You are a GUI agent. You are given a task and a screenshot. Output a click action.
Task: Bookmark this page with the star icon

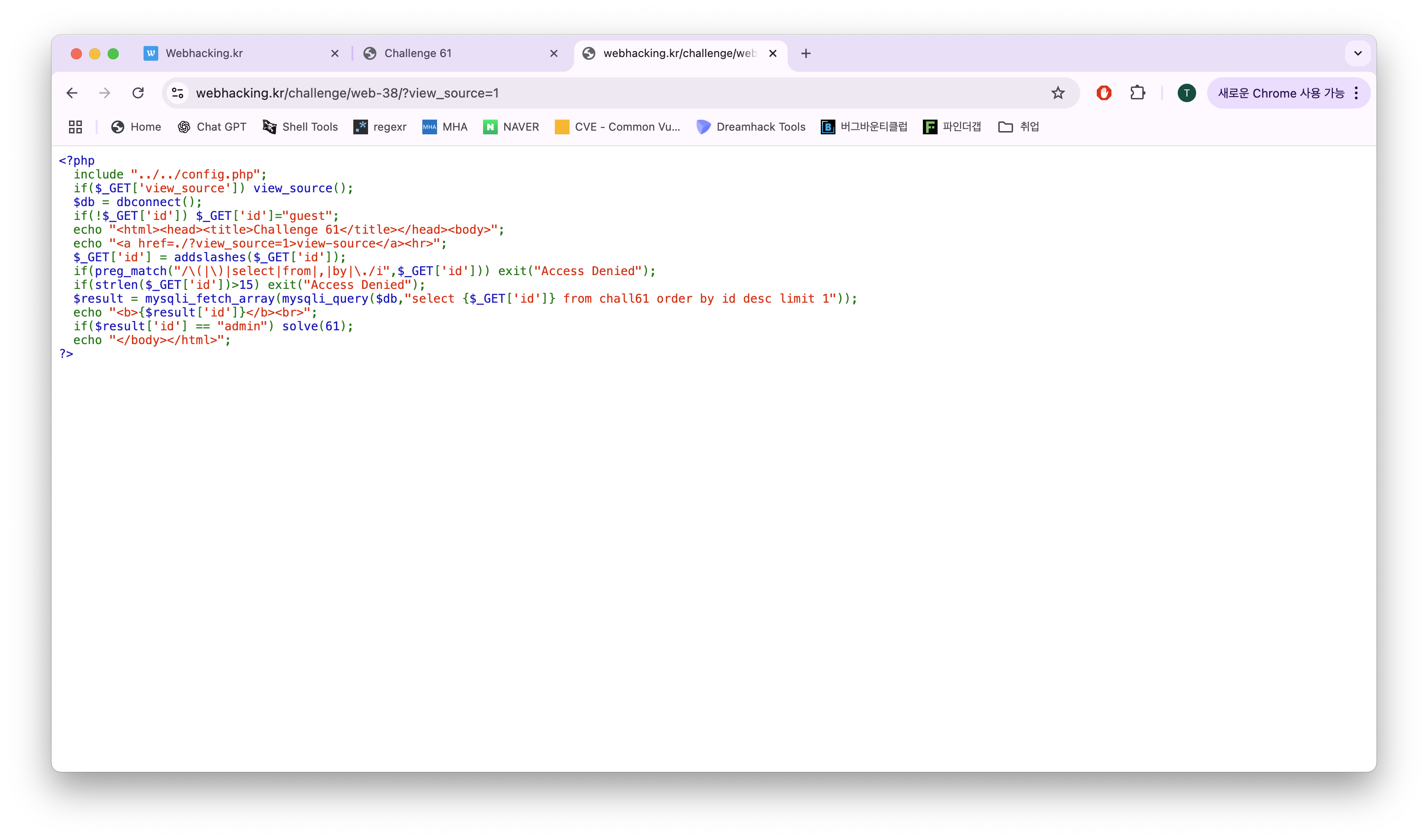coord(1057,93)
